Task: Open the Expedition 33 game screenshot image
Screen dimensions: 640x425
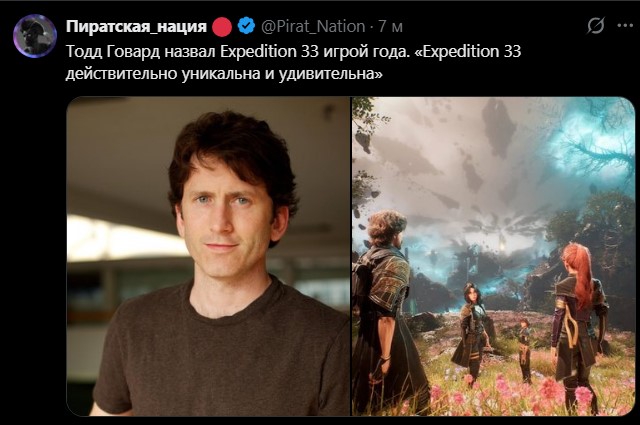Action: click(x=493, y=256)
